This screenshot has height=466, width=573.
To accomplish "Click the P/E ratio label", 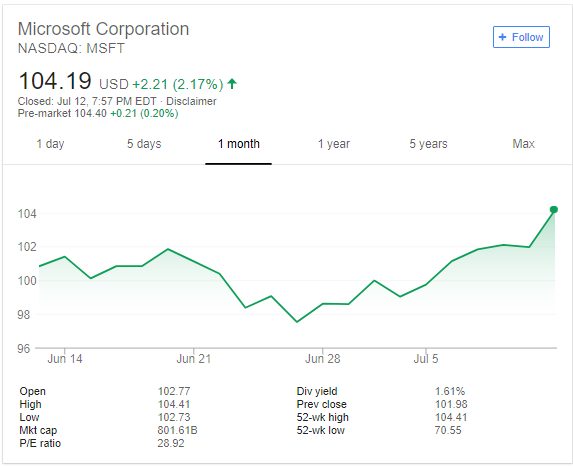I will [x=40, y=443].
